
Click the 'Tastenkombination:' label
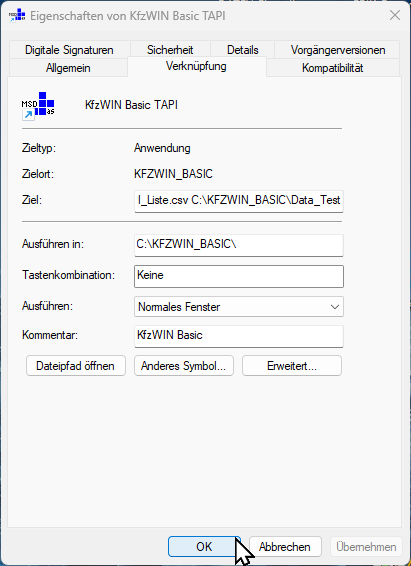(69, 275)
